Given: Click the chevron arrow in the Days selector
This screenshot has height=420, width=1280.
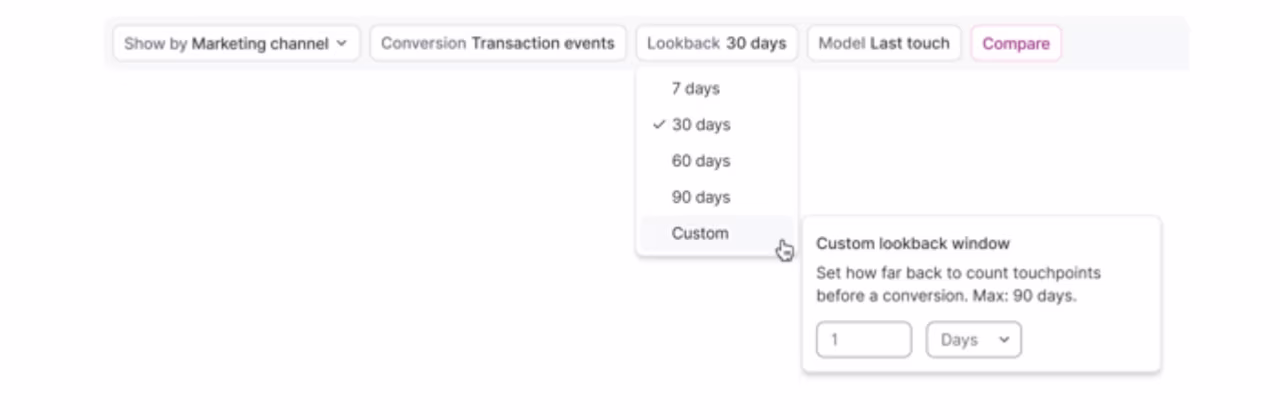Looking at the screenshot, I should click(1004, 340).
